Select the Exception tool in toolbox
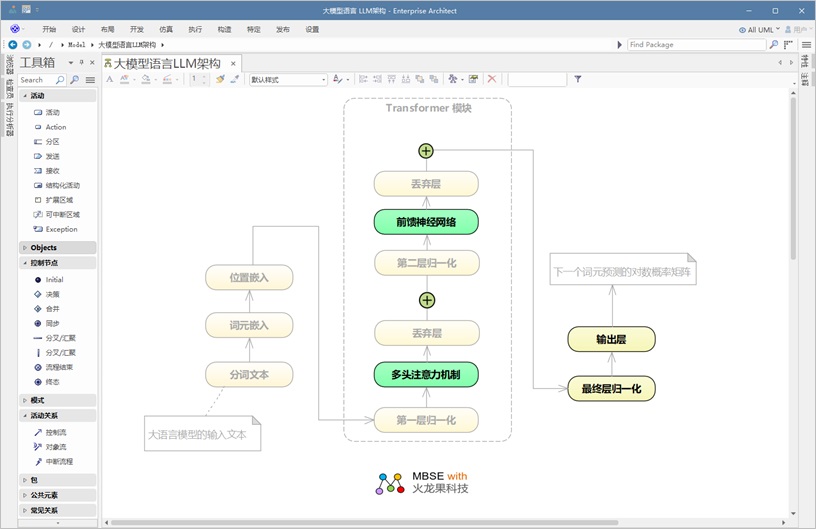Viewport: 816px width, 529px height. pyautogui.click(x=60, y=229)
